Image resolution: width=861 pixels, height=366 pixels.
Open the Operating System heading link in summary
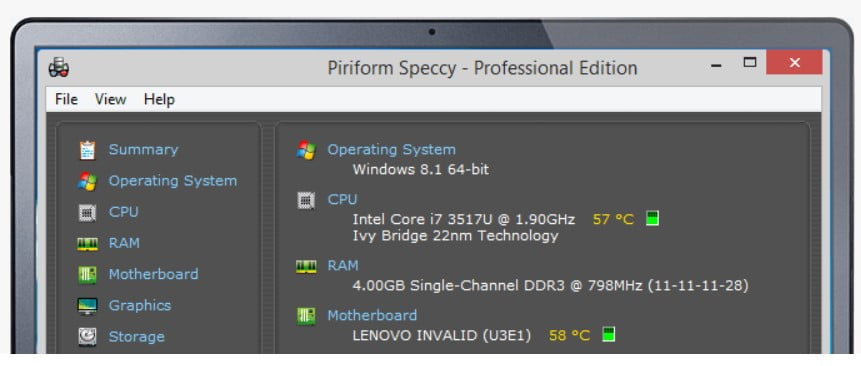(x=392, y=149)
